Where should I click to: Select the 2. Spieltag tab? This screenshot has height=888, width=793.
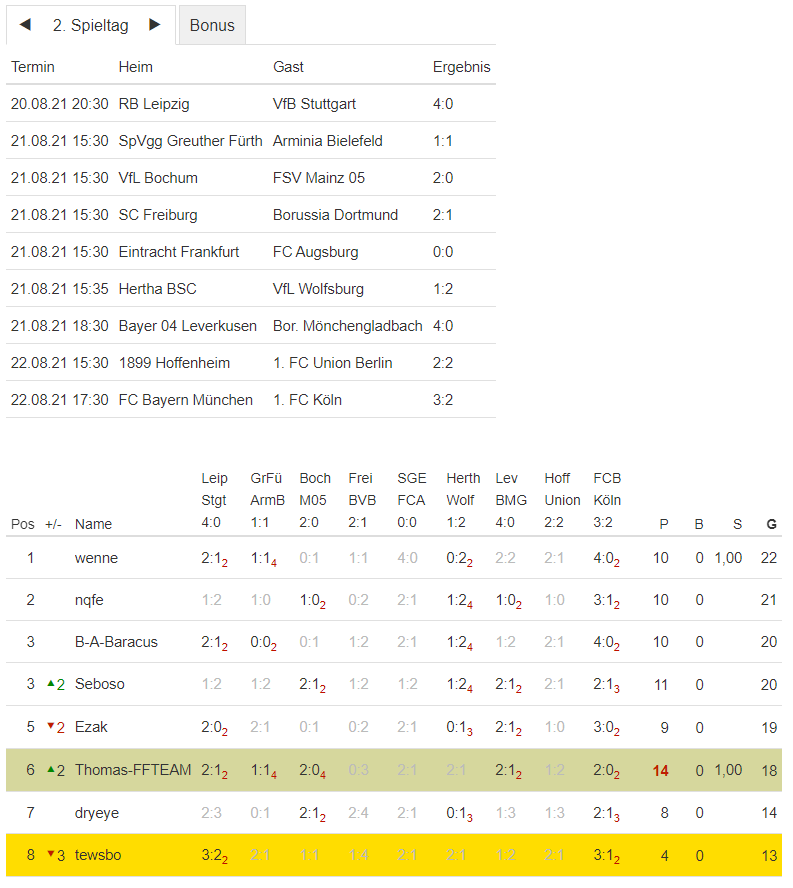tap(91, 26)
